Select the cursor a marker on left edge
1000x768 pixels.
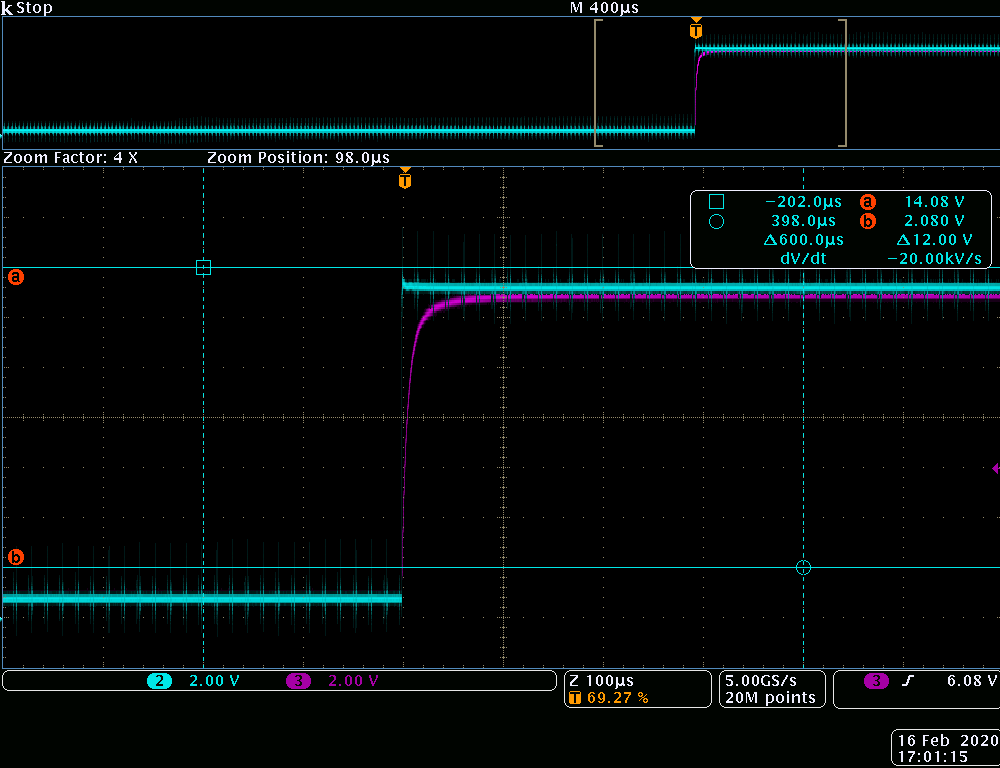(x=16, y=277)
